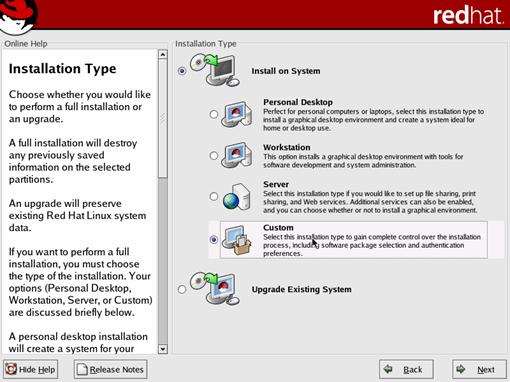
Task: Click the help panel scrollbar thumb
Action: click(x=163, y=118)
